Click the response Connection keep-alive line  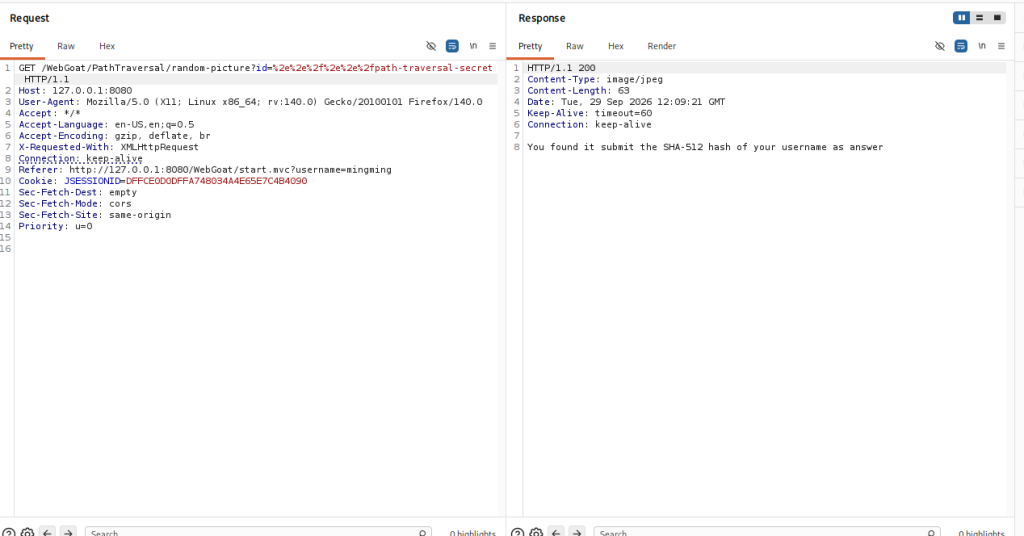click(589, 125)
